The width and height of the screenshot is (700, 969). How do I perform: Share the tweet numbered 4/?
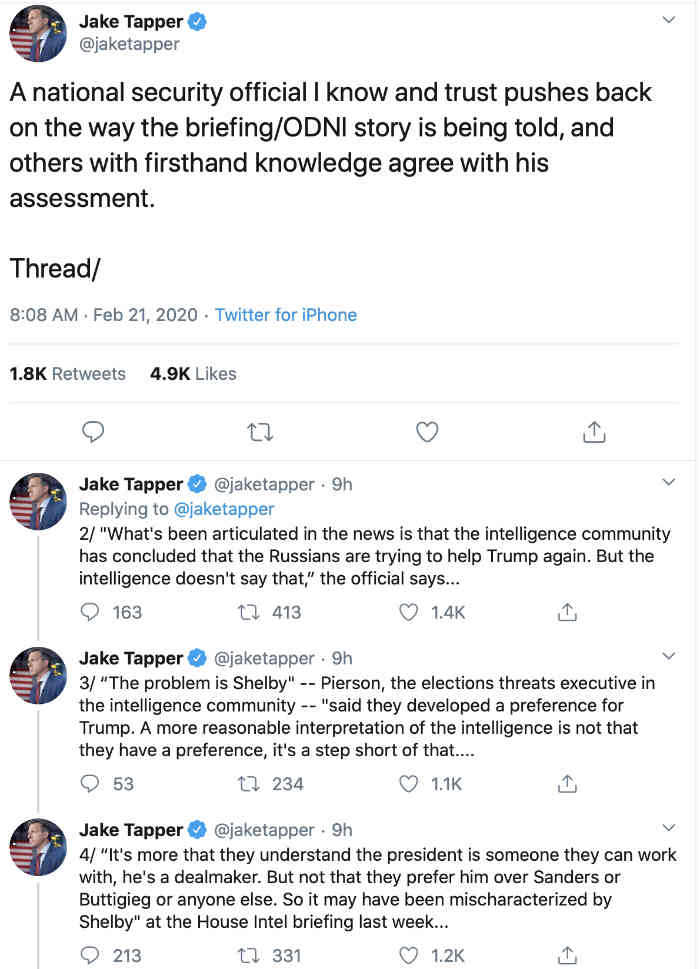pos(567,955)
